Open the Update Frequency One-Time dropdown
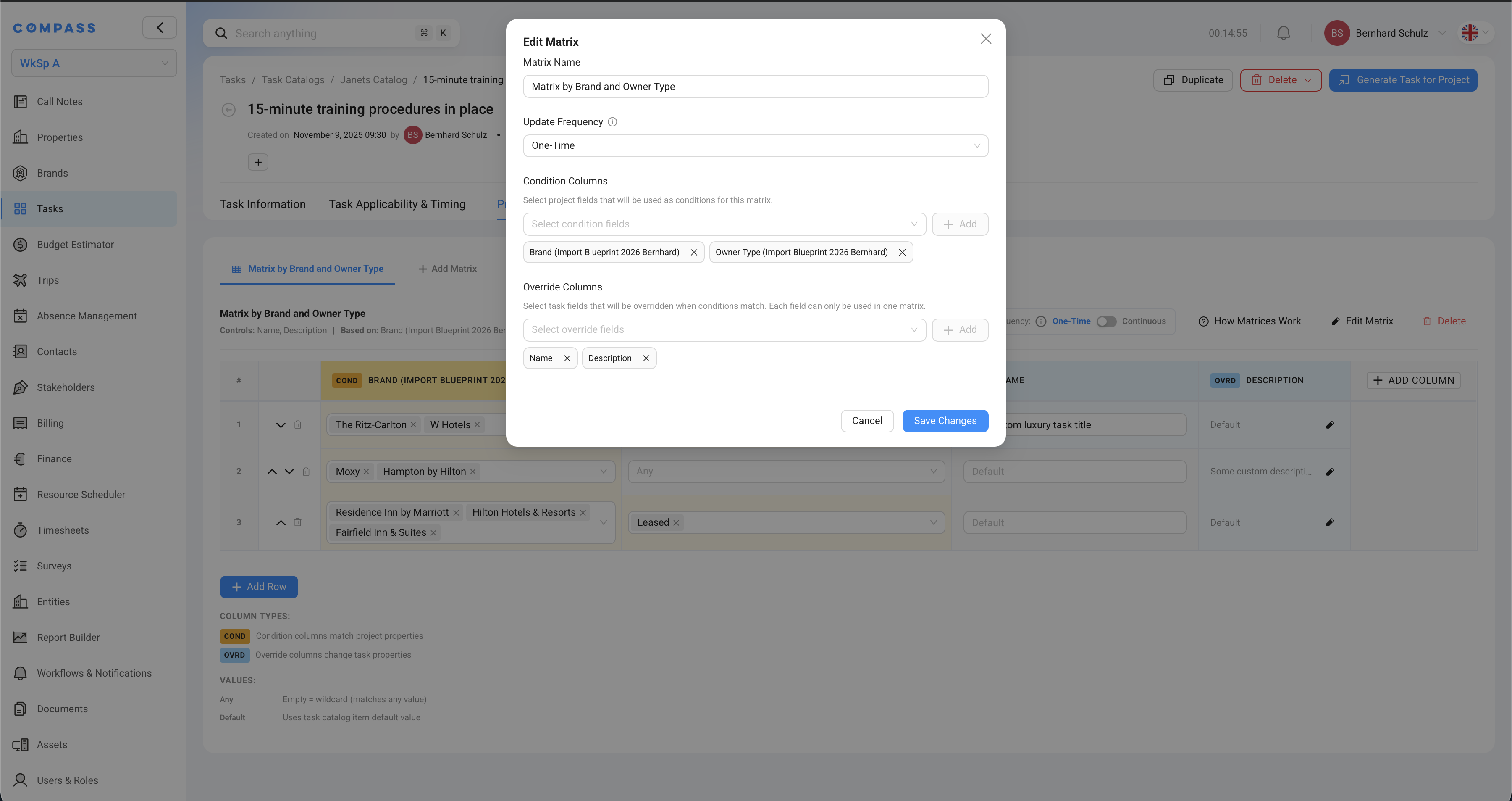Viewport: 1512px width, 801px height. coord(756,146)
